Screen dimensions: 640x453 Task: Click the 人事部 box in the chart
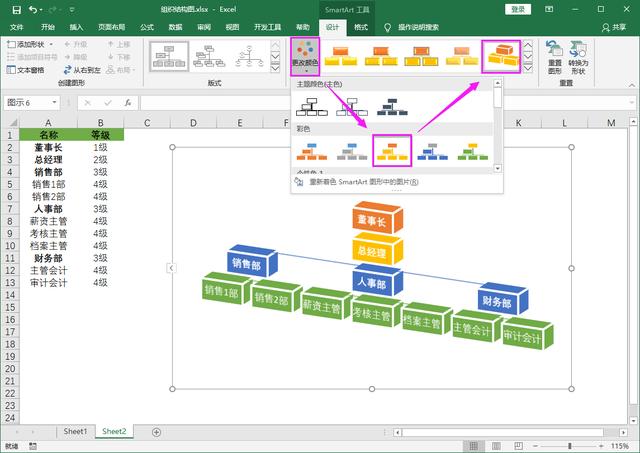376,281
